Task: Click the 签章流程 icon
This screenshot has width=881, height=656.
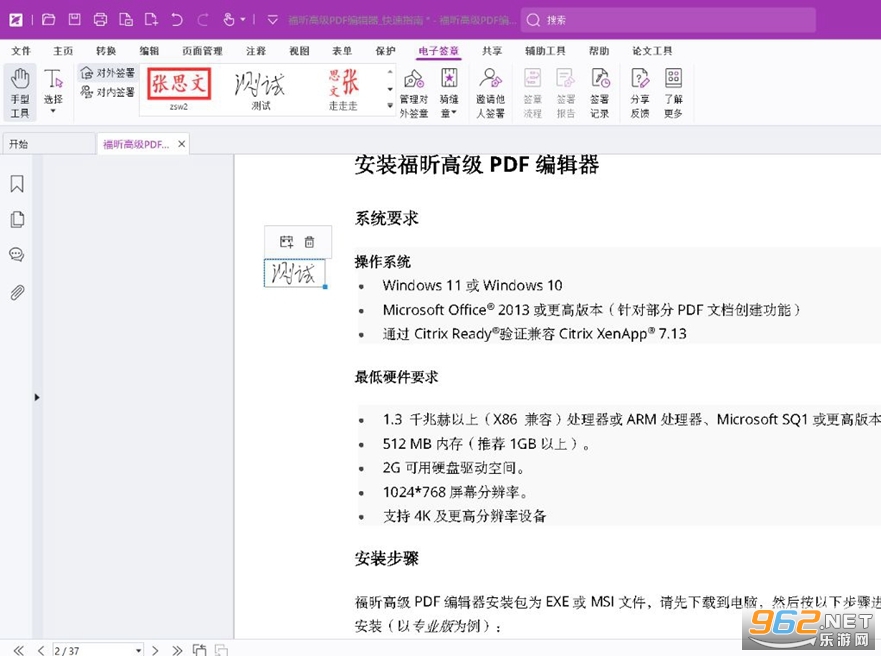Action: [533, 92]
